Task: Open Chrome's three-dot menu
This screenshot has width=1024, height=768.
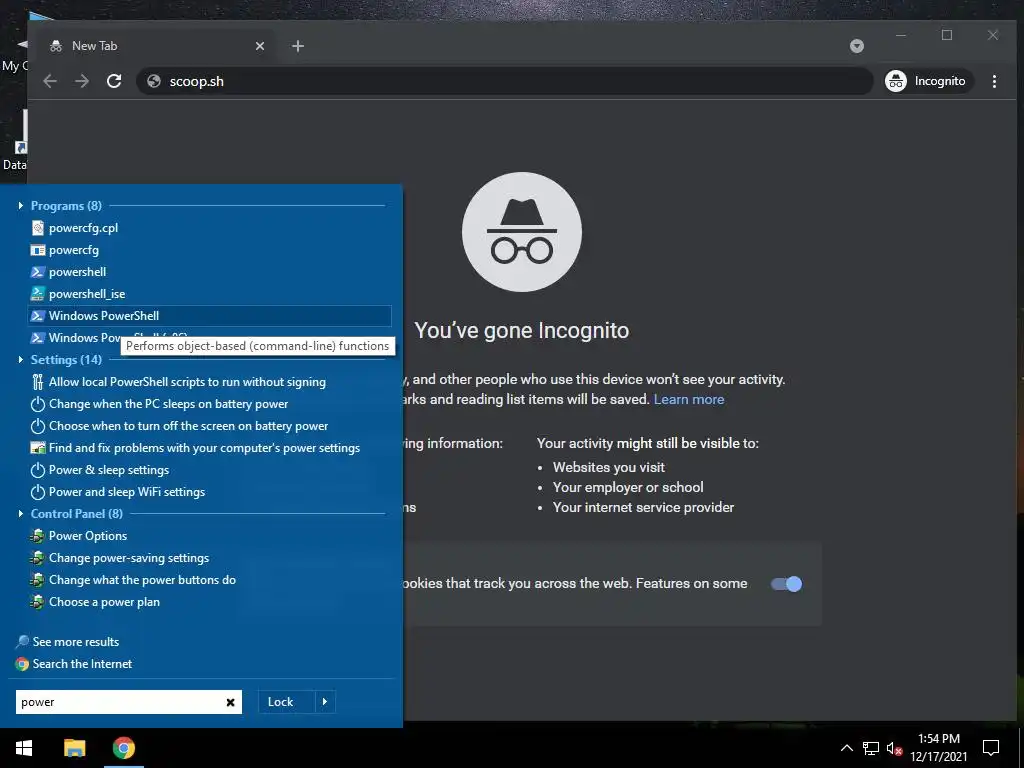Action: [994, 81]
